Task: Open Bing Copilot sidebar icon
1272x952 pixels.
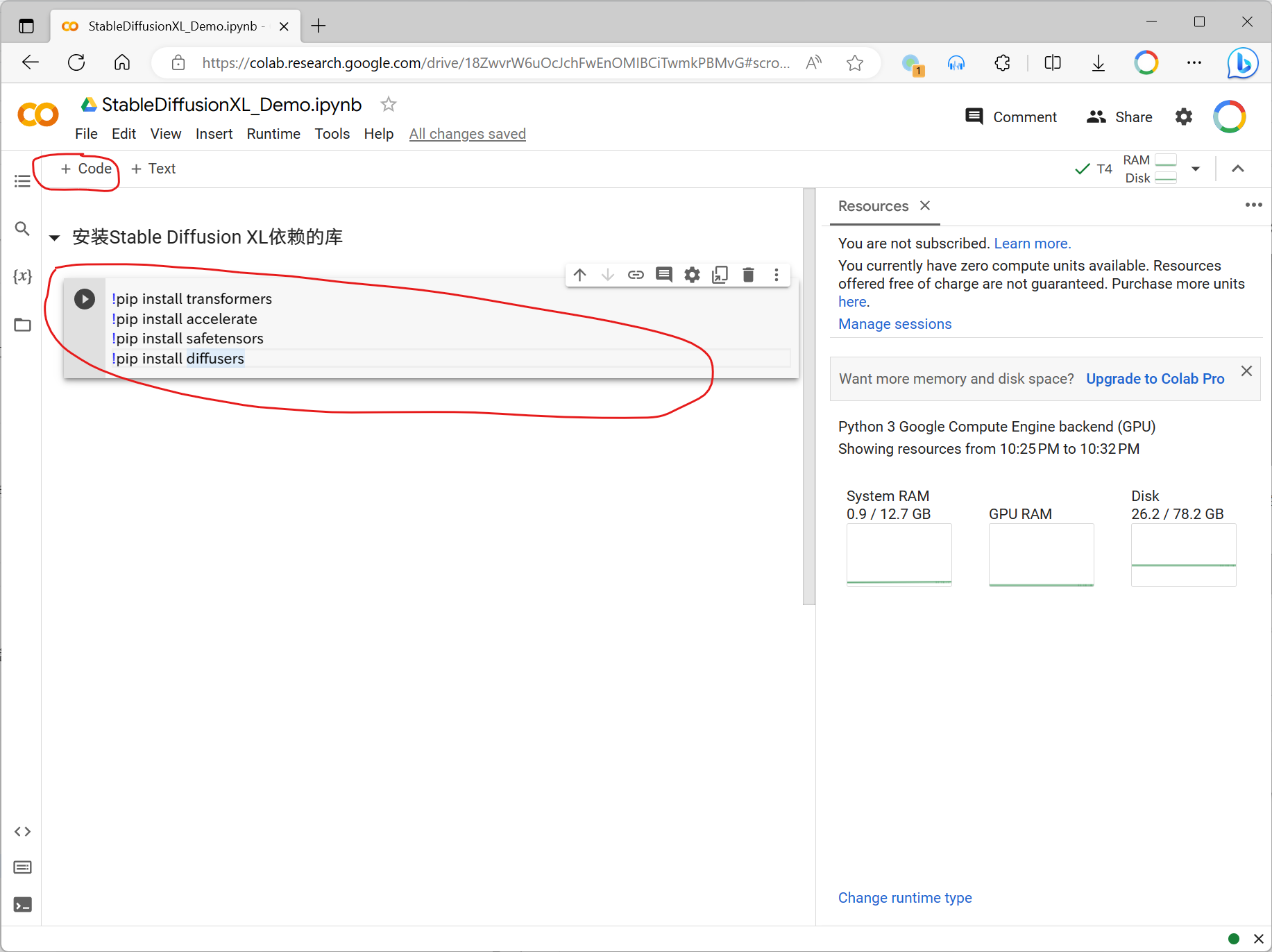Action: [x=1242, y=63]
